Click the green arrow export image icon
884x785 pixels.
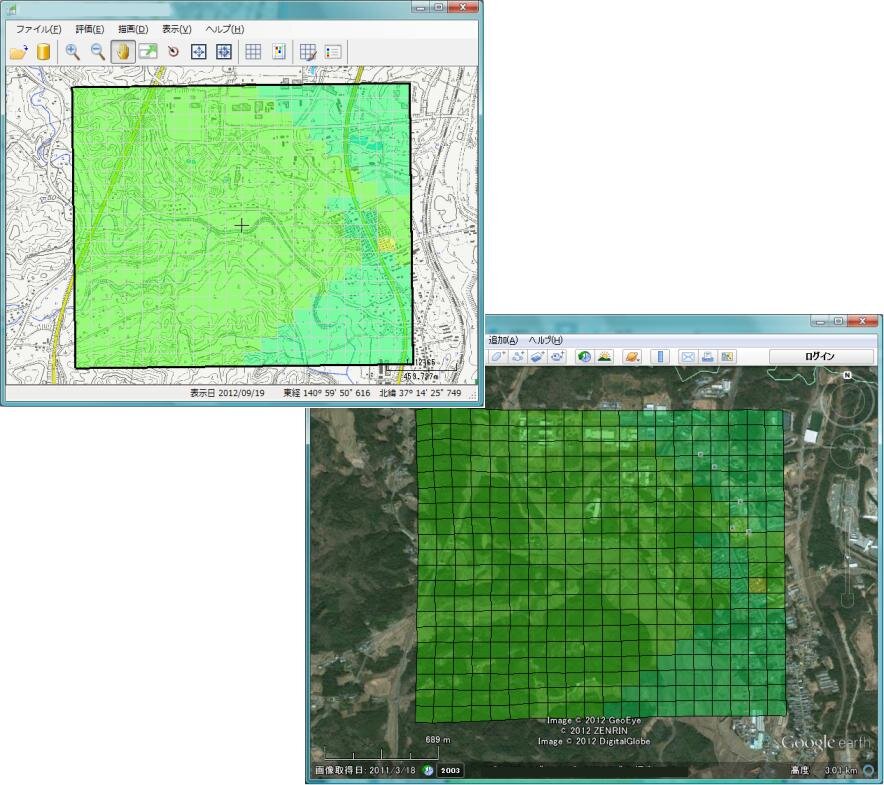148,52
